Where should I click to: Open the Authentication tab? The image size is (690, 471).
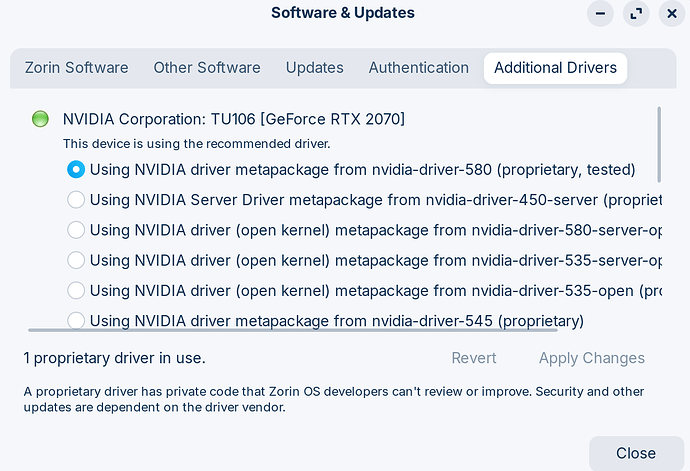418,68
